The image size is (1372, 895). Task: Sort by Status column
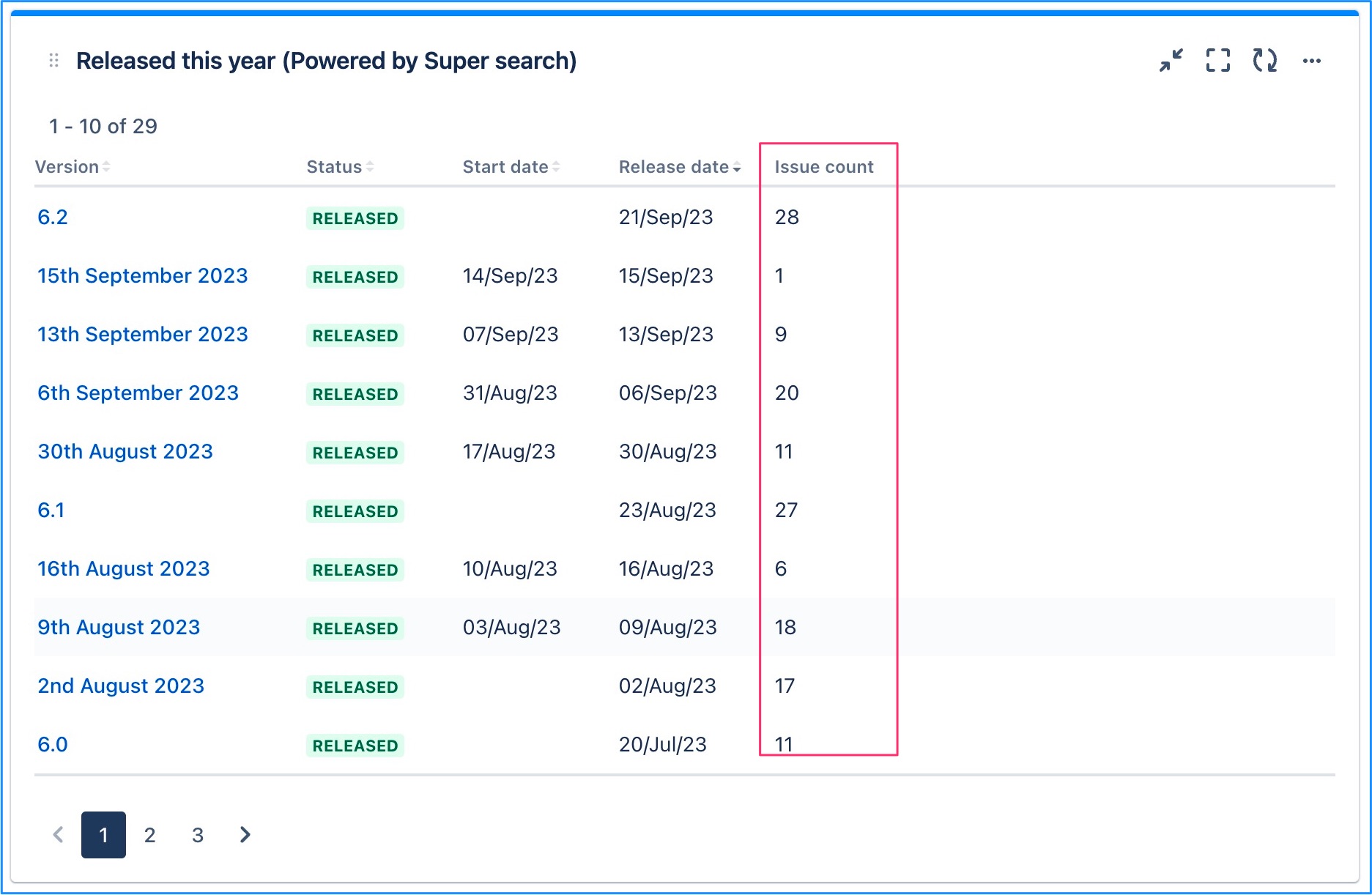tap(341, 167)
